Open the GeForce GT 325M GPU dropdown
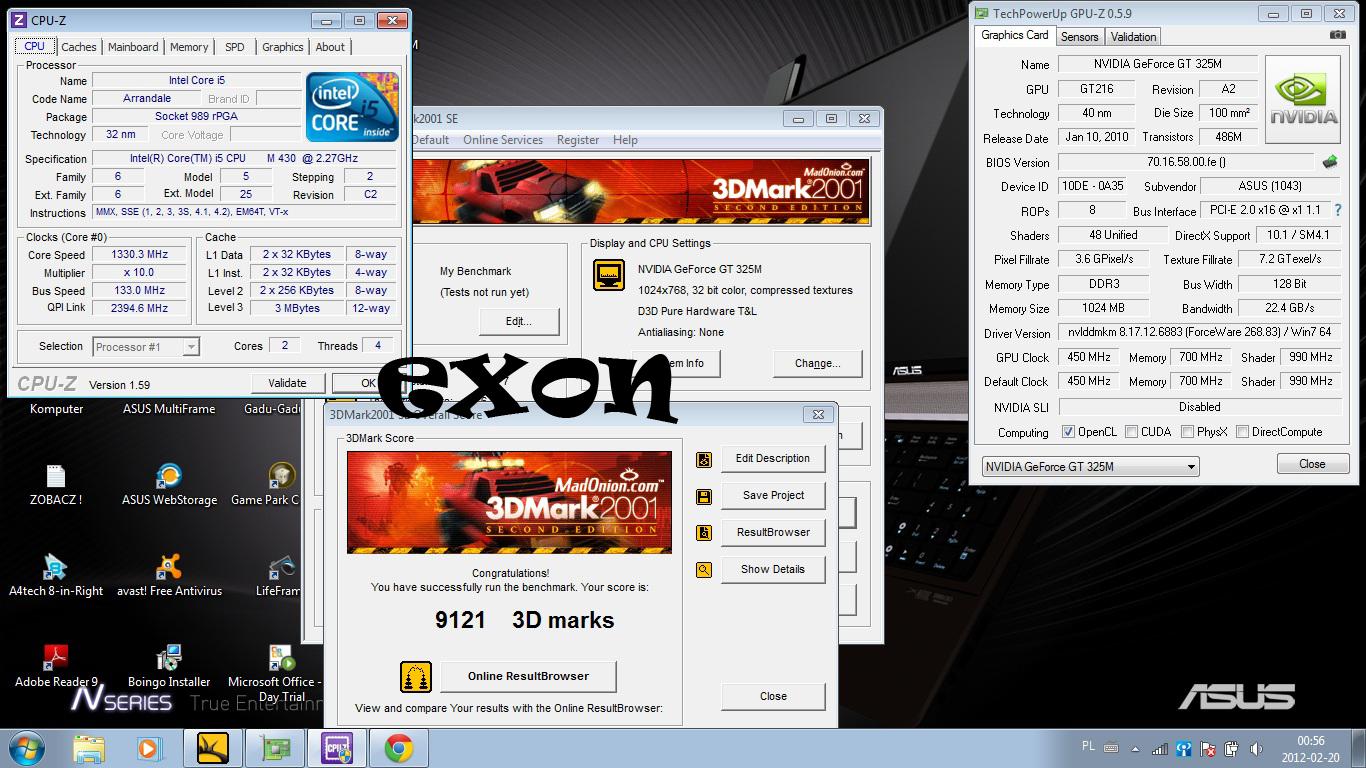 [1090, 467]
